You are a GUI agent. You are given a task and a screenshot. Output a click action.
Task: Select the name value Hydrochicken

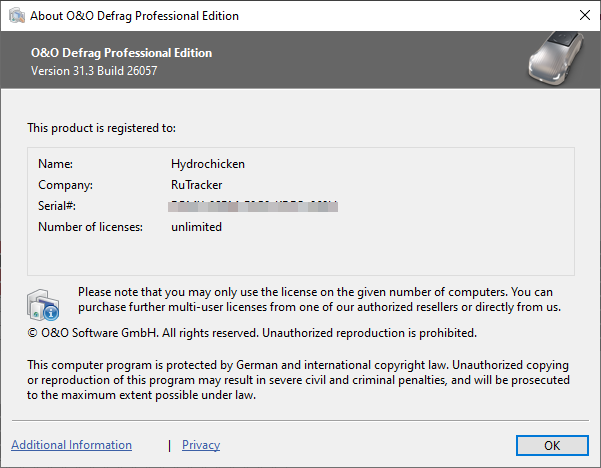point(208,164)
